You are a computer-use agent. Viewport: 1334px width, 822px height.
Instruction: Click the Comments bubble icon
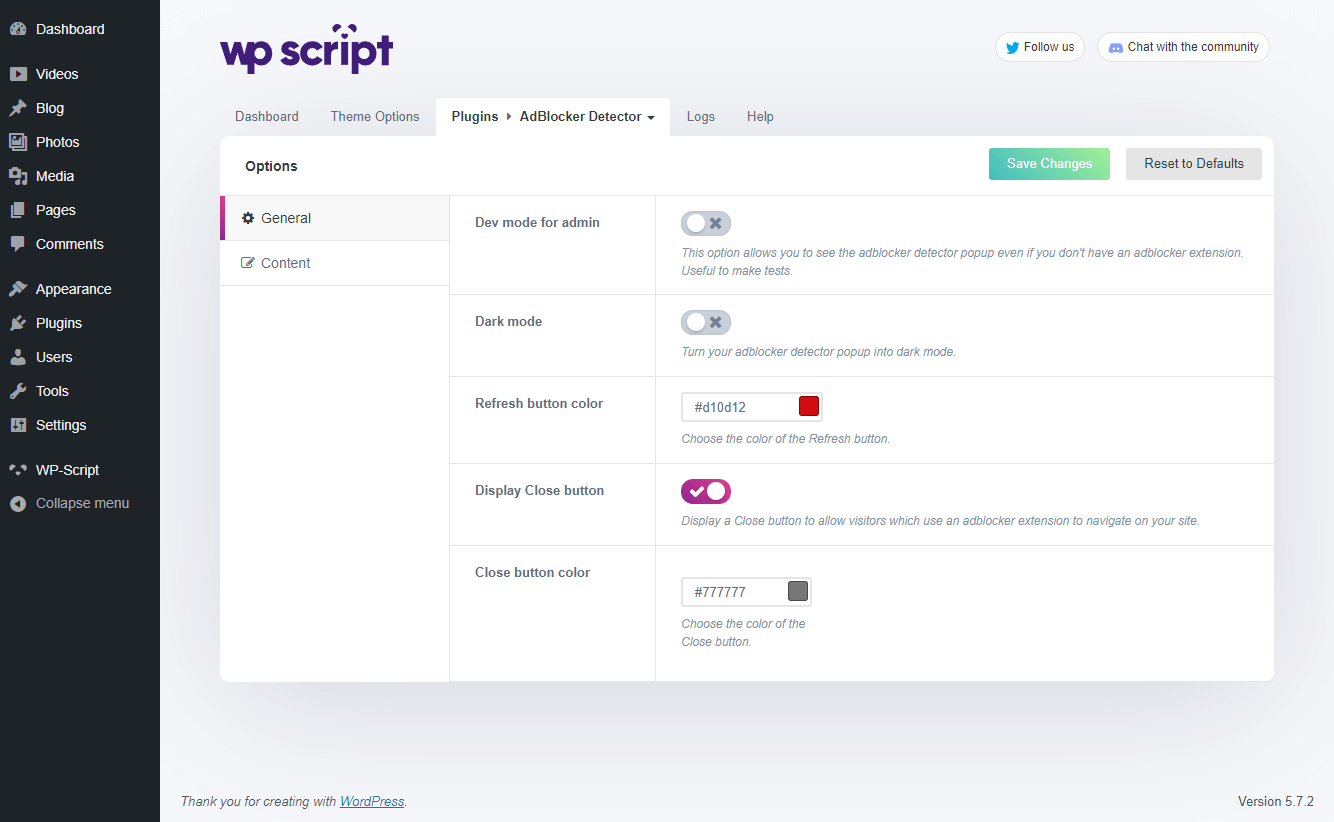(18, 244)
